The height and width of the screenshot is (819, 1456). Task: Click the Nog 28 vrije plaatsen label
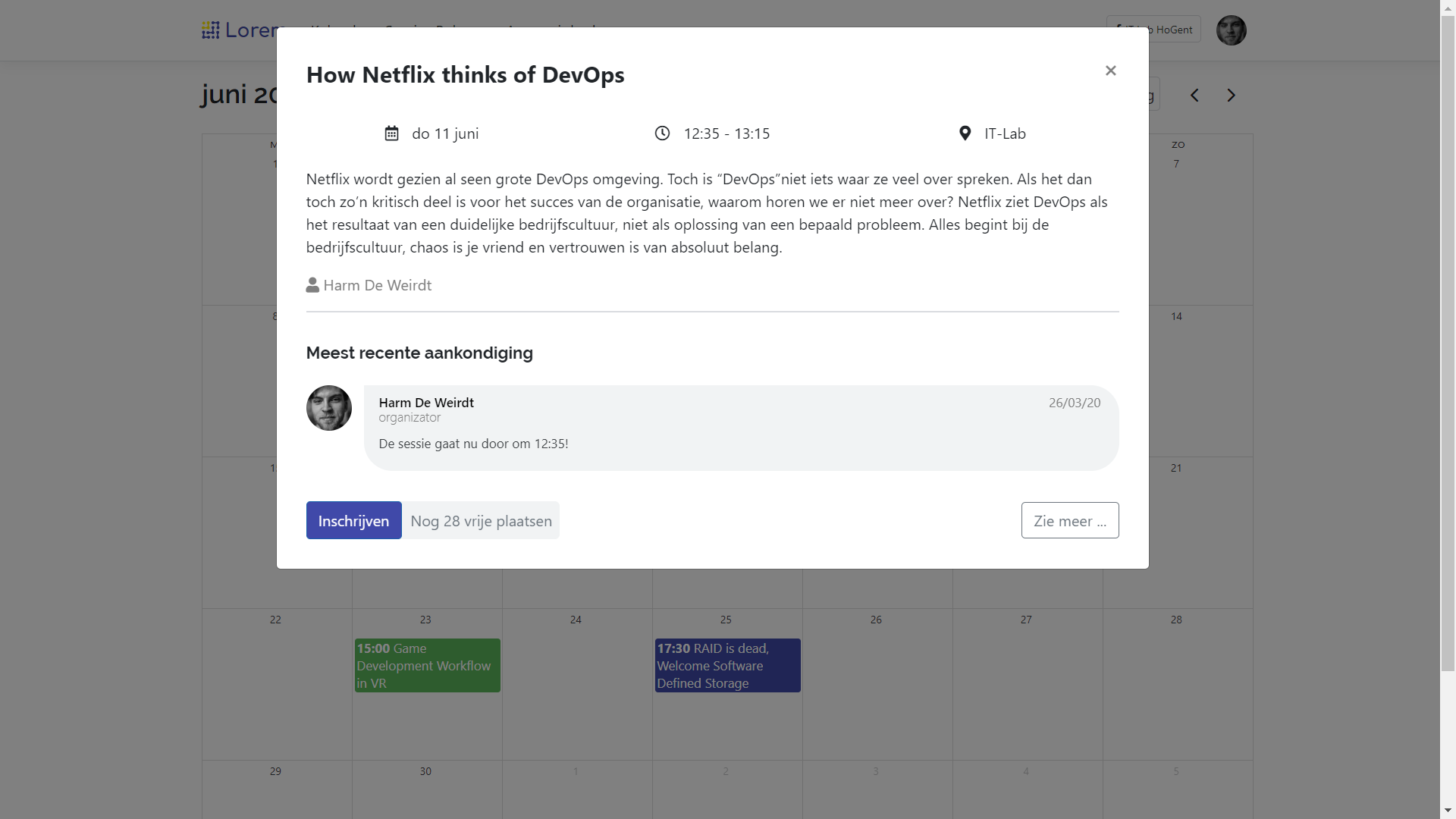pos(481,521)
